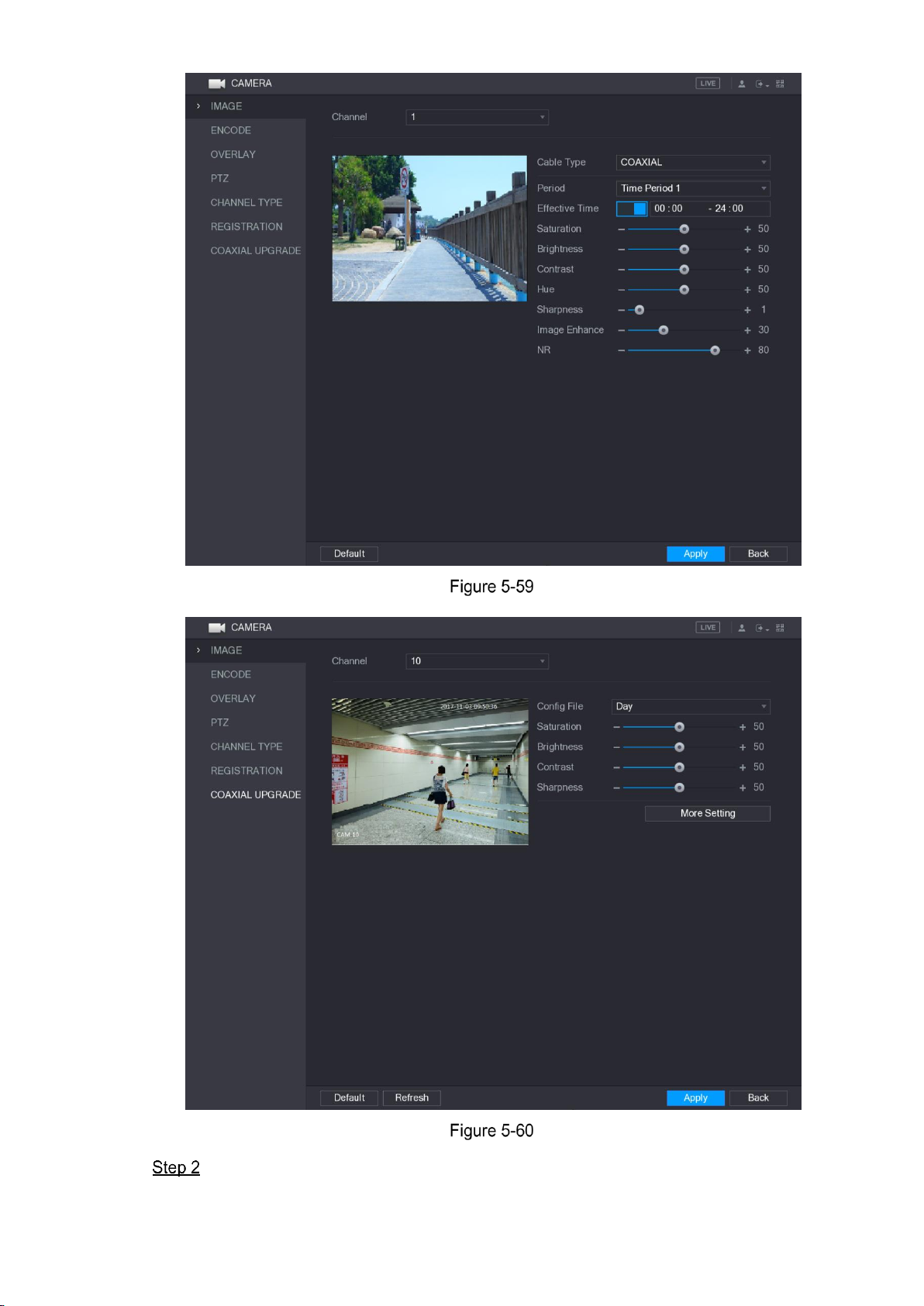The height and width of the screenshot is (1306, 924).
Task: Click logout icon in Figure 5-59 window
Action: tap(761, 84)
